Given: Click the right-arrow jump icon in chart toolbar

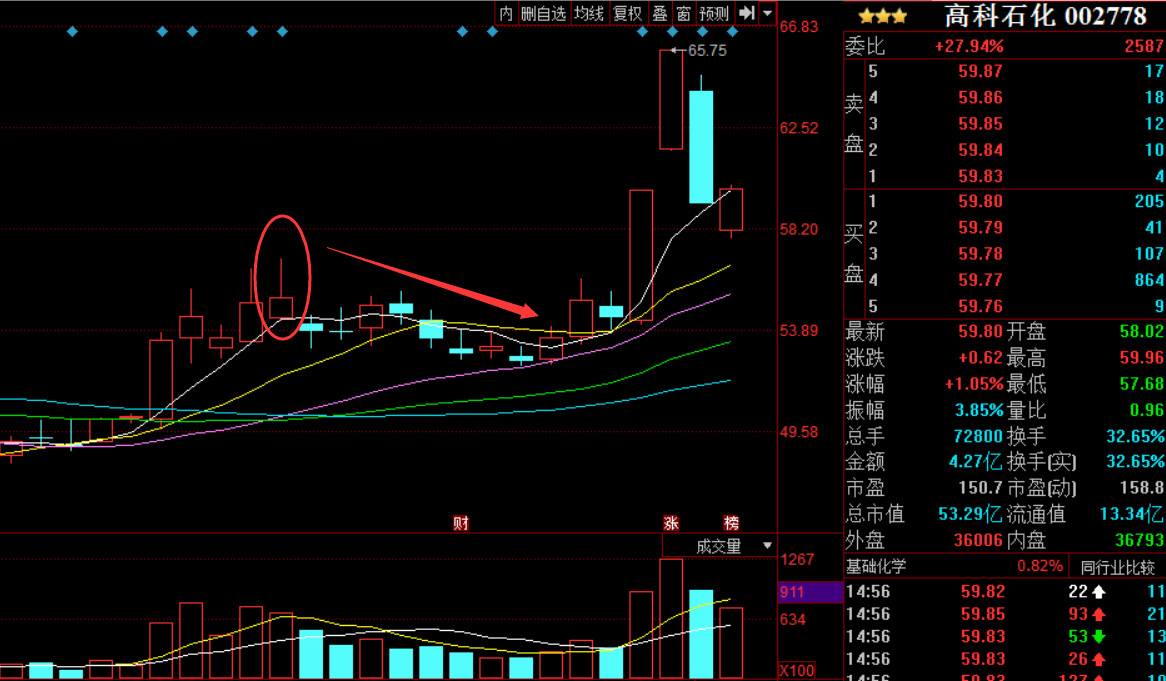Looking at the screenshot, I should [746, 13].
